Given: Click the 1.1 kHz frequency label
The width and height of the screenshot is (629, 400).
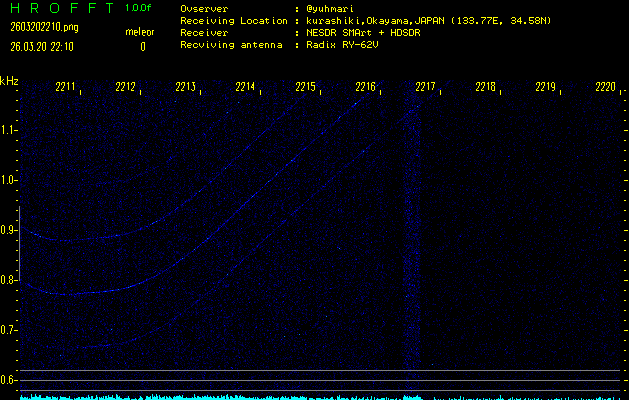Looking at the screenshot, I should pyautogui.click(x=9, y=130).
